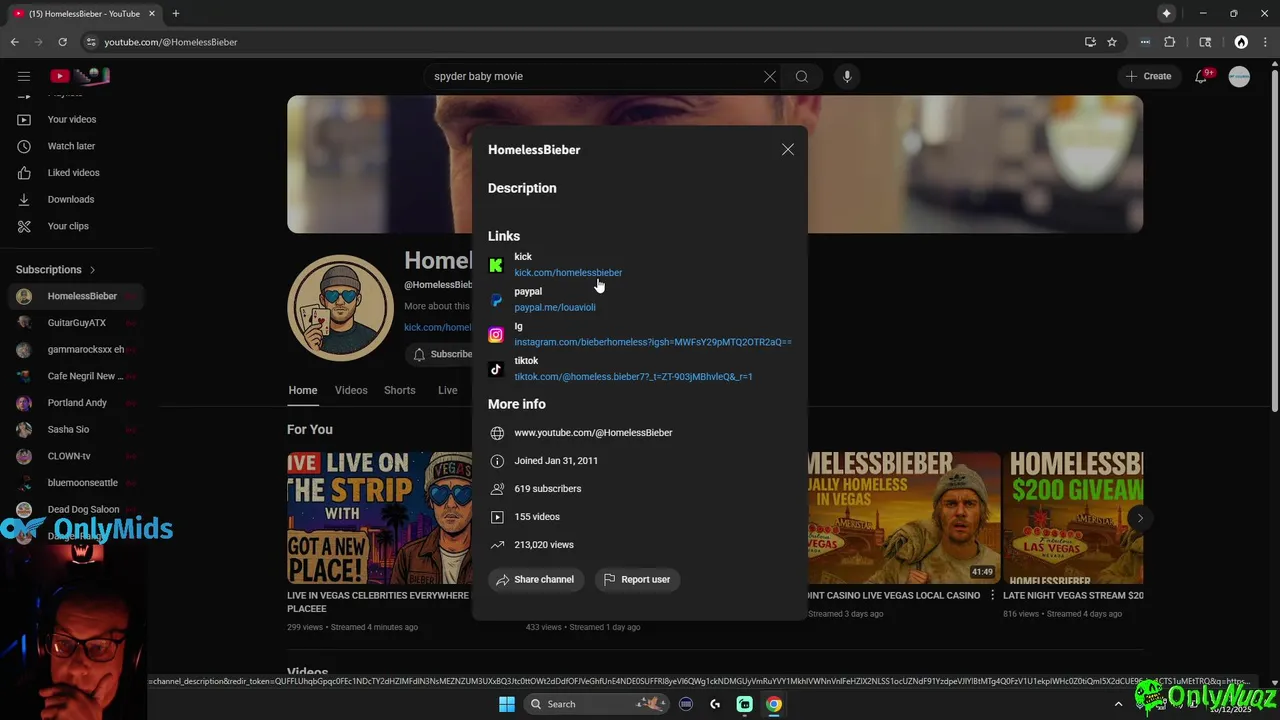Screen dimensions: 1280x720
Task: Click the Create button
Action: point(1148,76)
